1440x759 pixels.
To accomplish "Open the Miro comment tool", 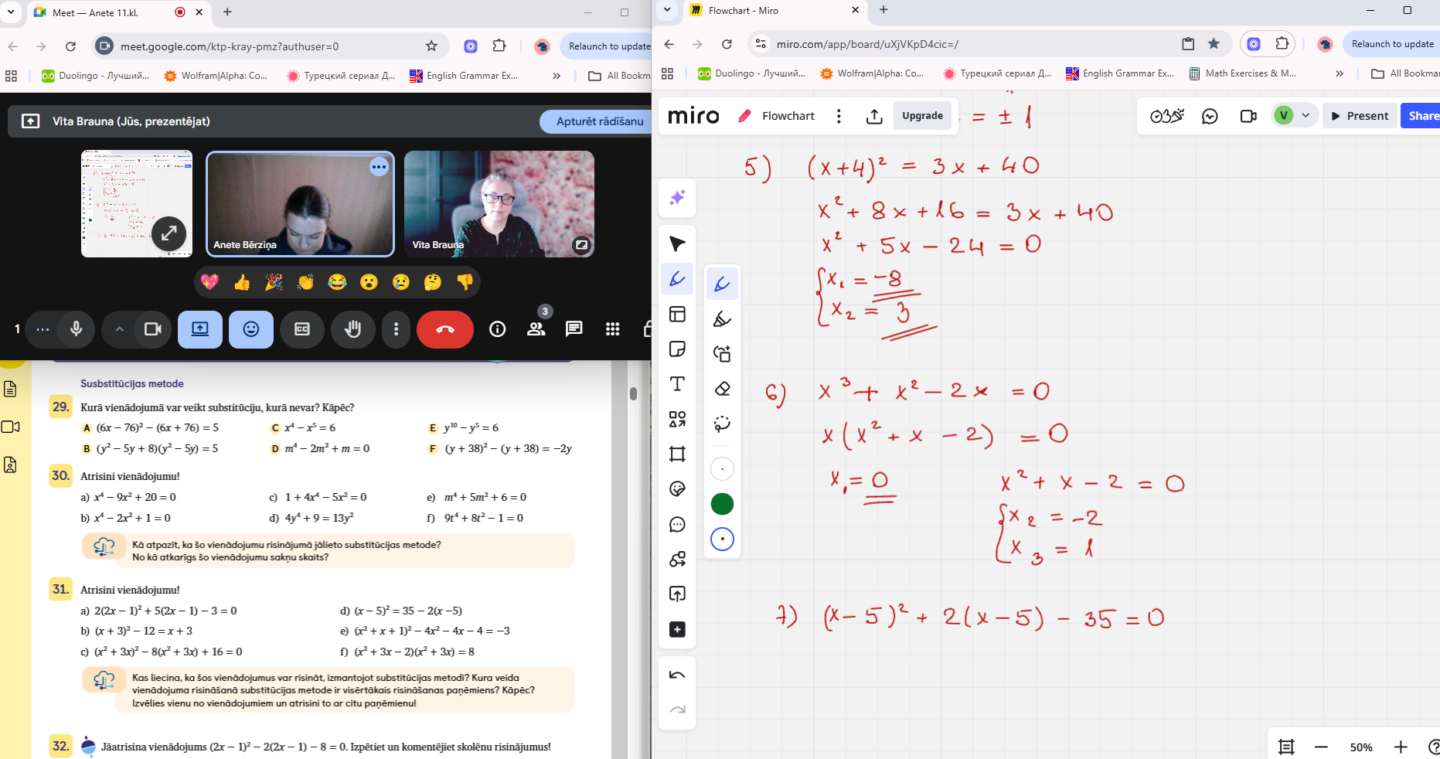I will [677, 524].
